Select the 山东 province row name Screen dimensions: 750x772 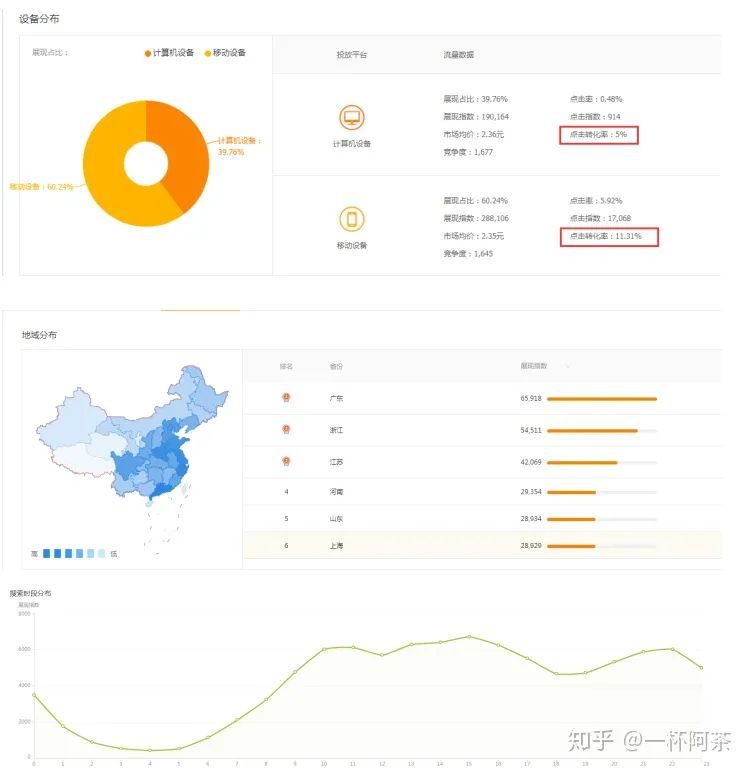(x=336, y=519)
